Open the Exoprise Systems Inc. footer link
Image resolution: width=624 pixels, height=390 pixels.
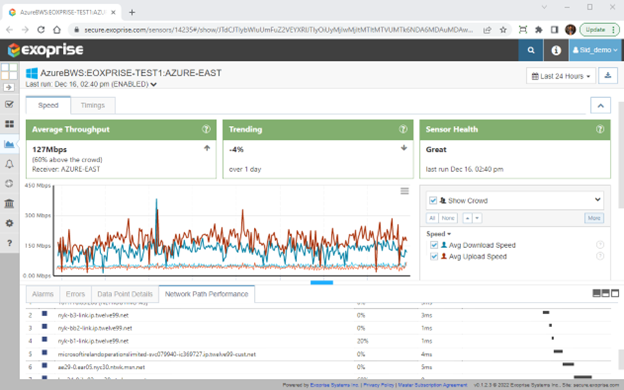coord(334,385)
